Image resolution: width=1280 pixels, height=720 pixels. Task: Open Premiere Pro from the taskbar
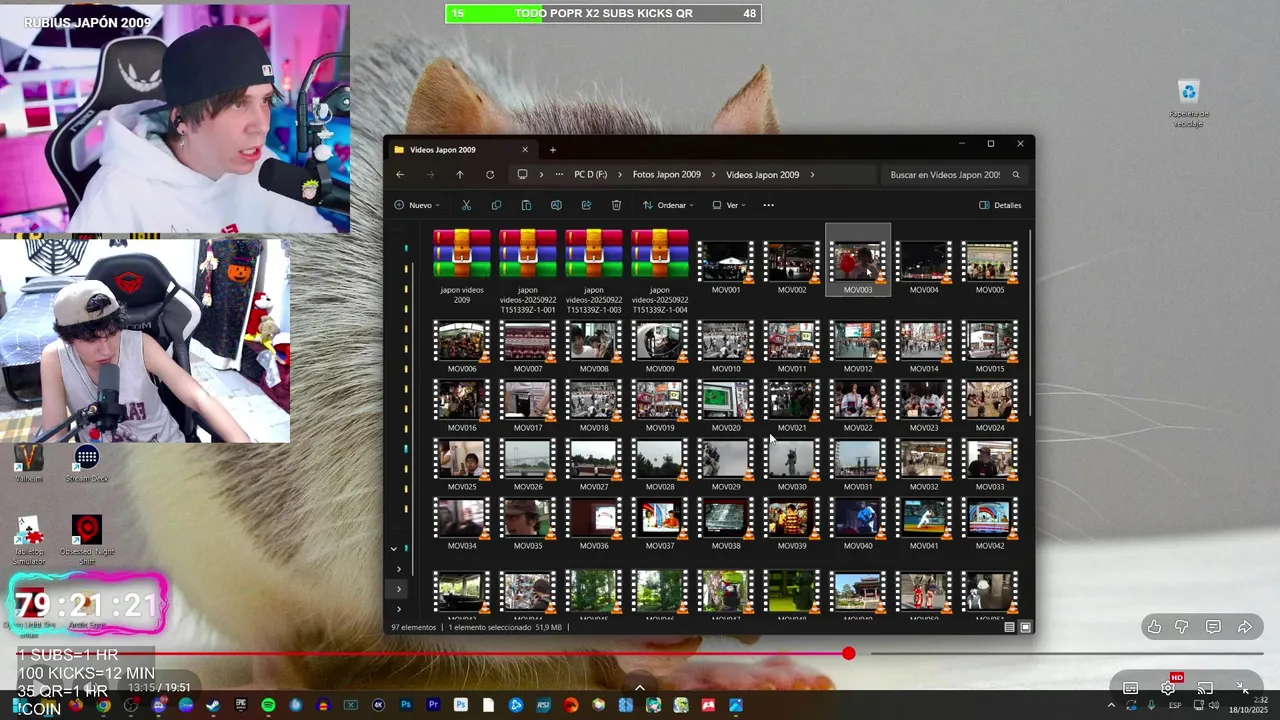[433, 705]
